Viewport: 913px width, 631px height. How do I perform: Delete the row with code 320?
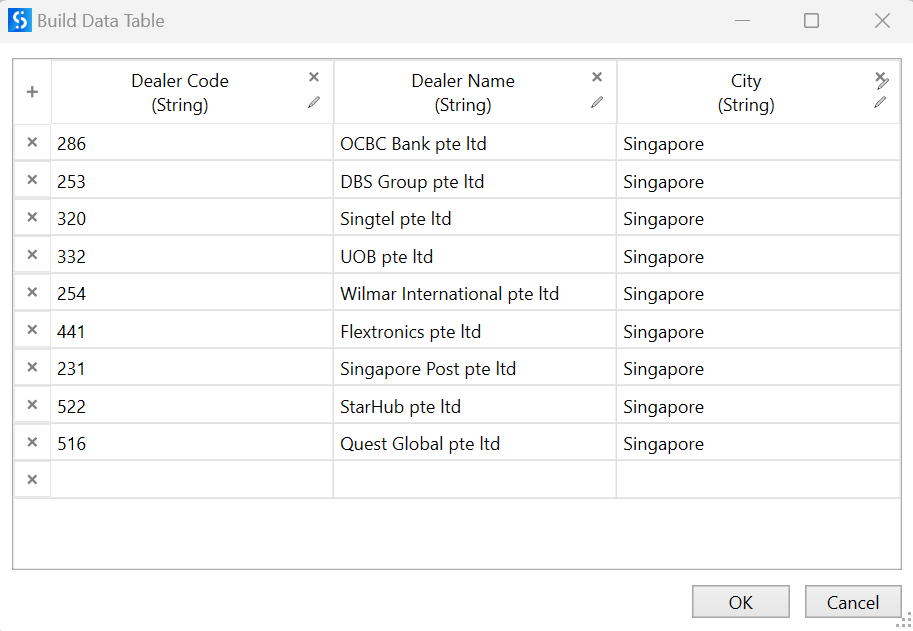32,217
